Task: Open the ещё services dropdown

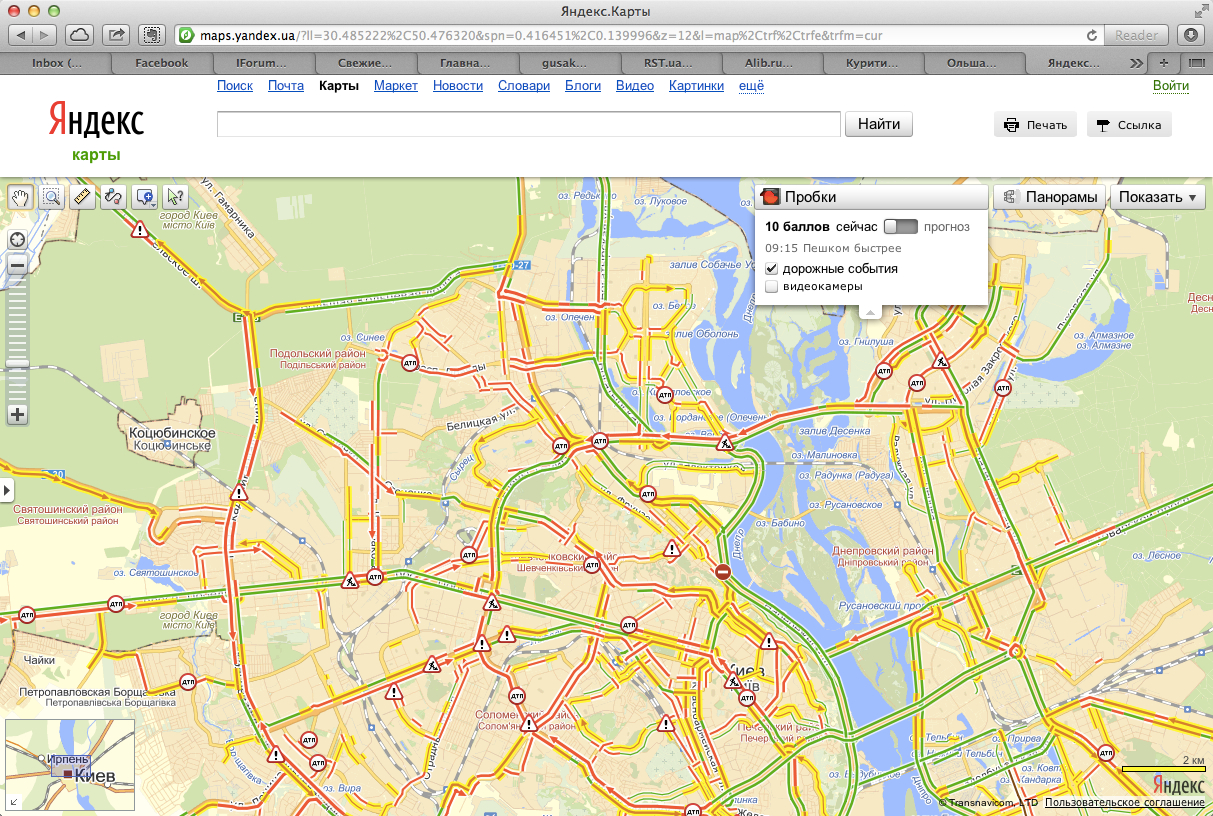Action: click(751, 86)
